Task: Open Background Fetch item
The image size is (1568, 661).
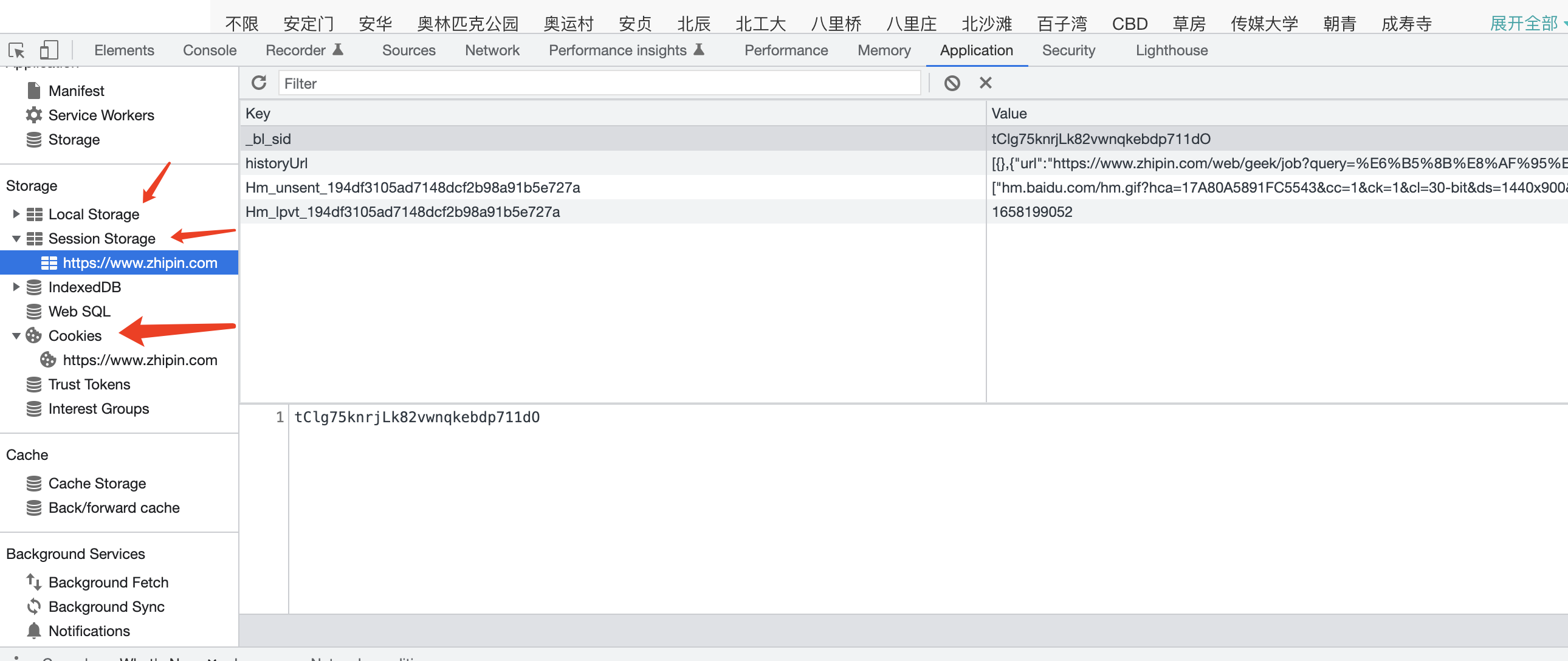Action: coord(108,582)
